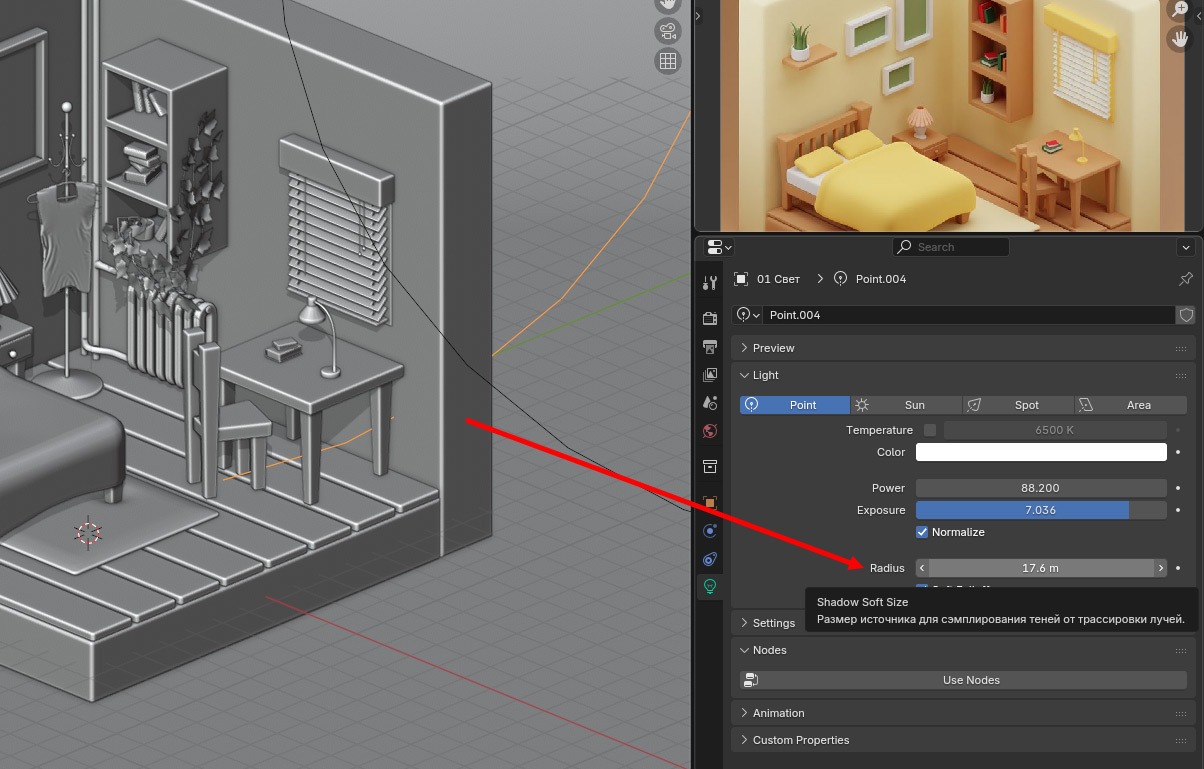Expand the Preview panel
The width and height of the screenshot is (1204, 769).
[x=773, y=348]
